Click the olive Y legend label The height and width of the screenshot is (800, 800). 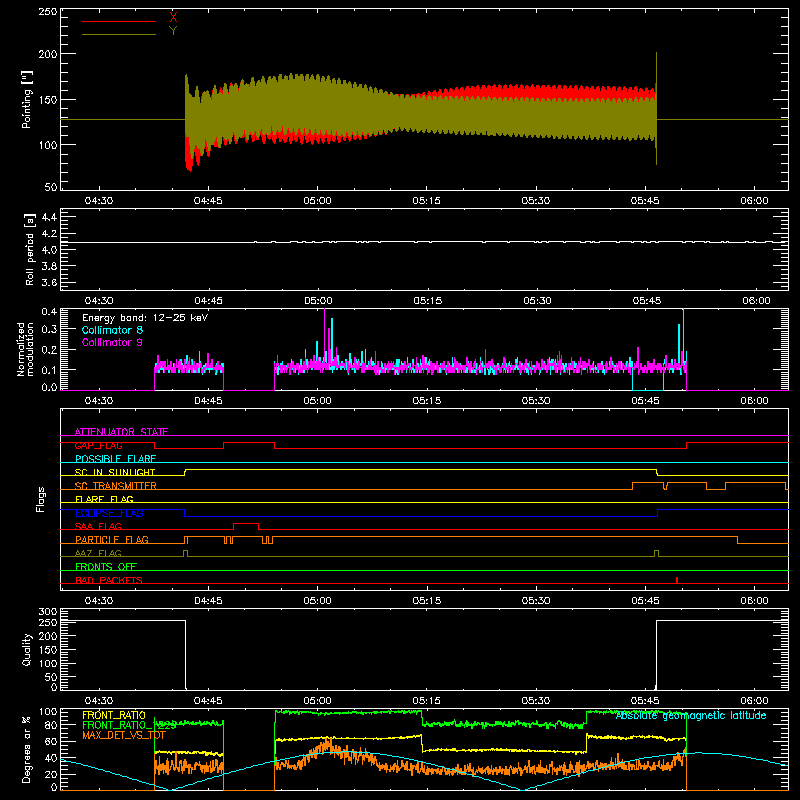pos(173,31)
